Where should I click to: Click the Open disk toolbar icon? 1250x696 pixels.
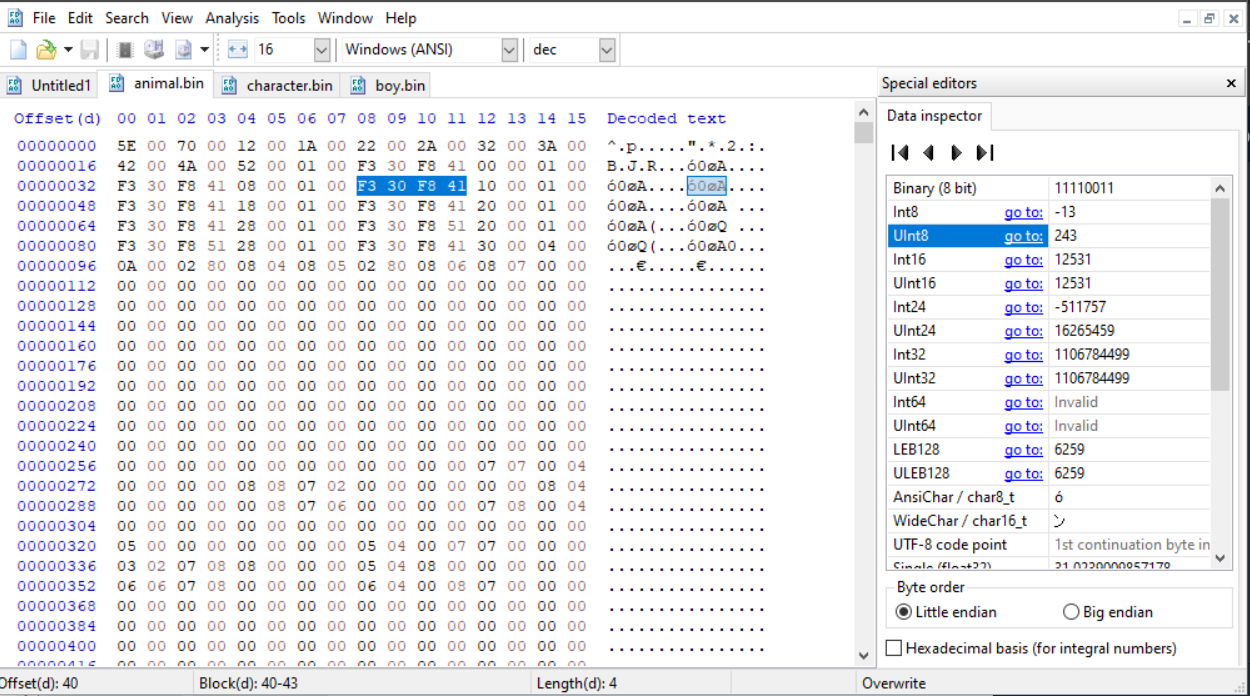pos(154,49)
